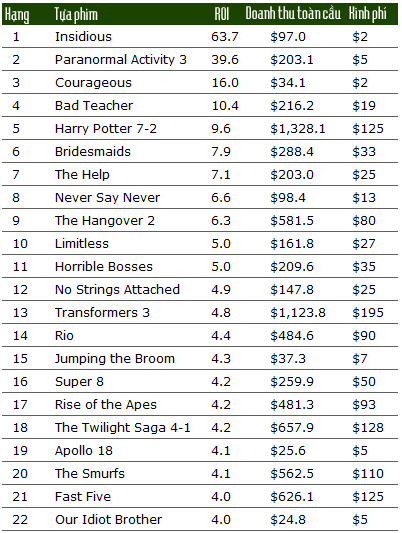Click the 'Harry Potter 7-2' title
This screenshot has height=533, width=402.
coord(106,129)
